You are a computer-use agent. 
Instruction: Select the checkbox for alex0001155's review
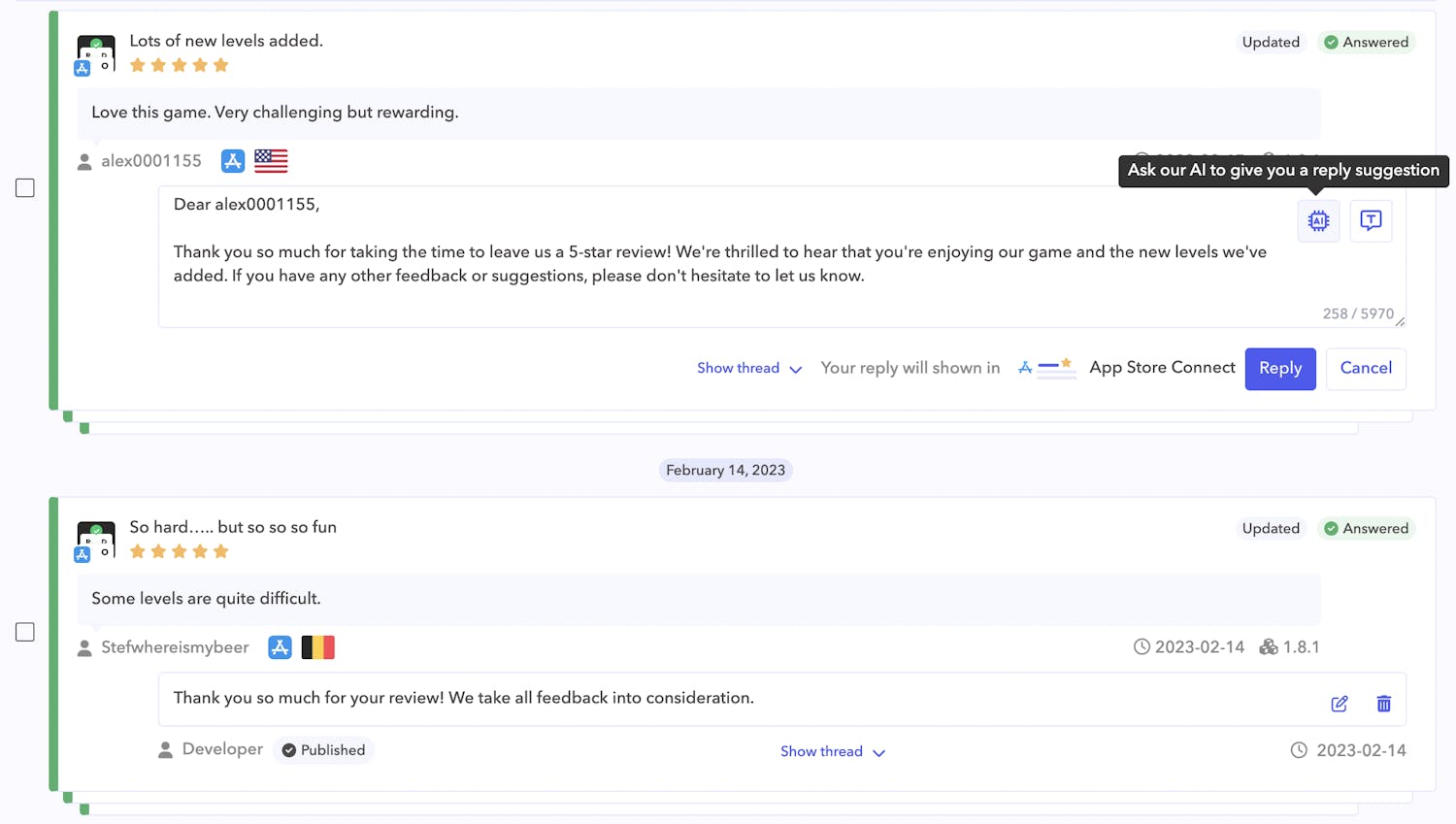pyautogui.click(x=24, y=188)
